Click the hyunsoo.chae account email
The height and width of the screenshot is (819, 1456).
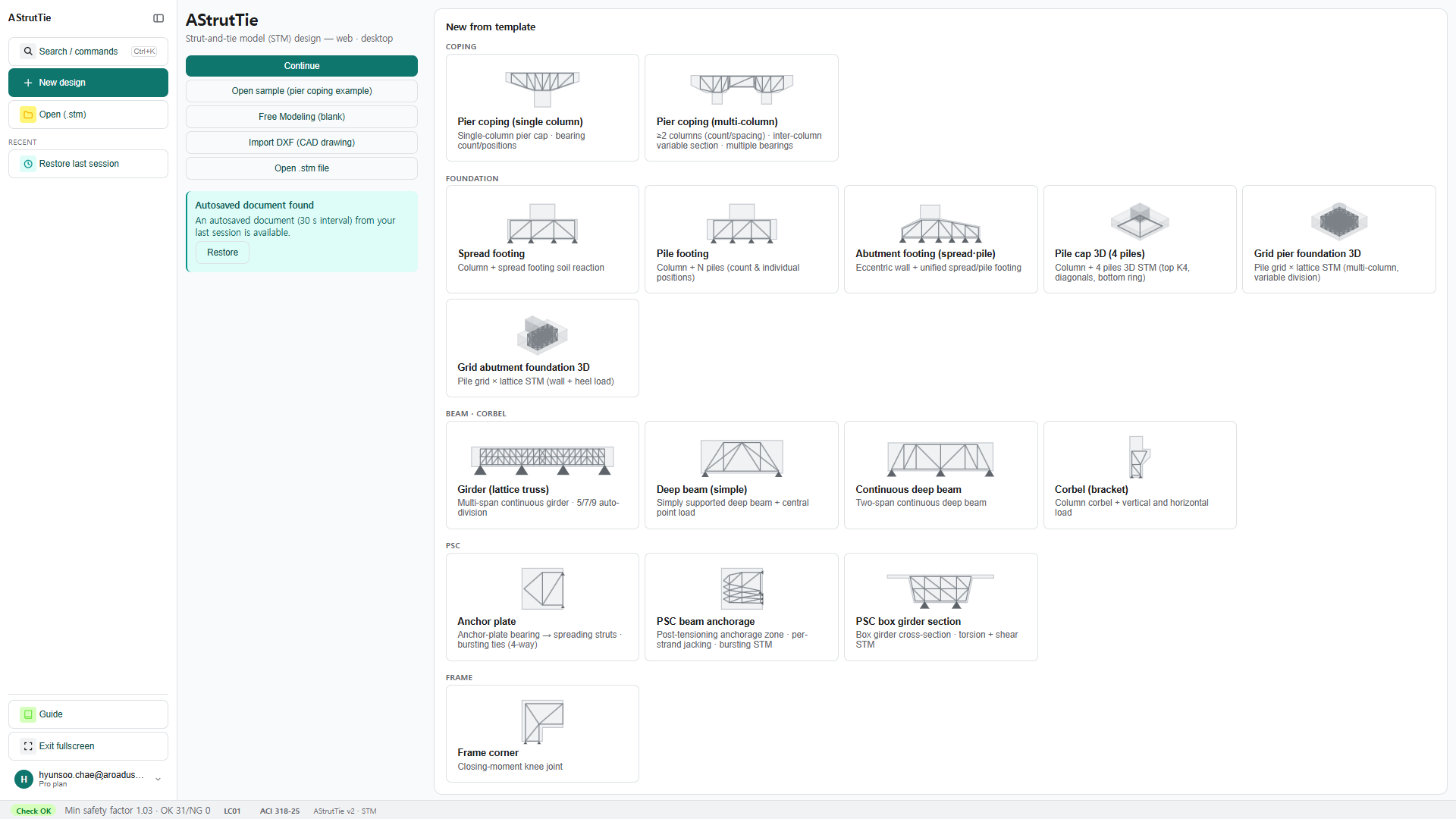point(91,775)
